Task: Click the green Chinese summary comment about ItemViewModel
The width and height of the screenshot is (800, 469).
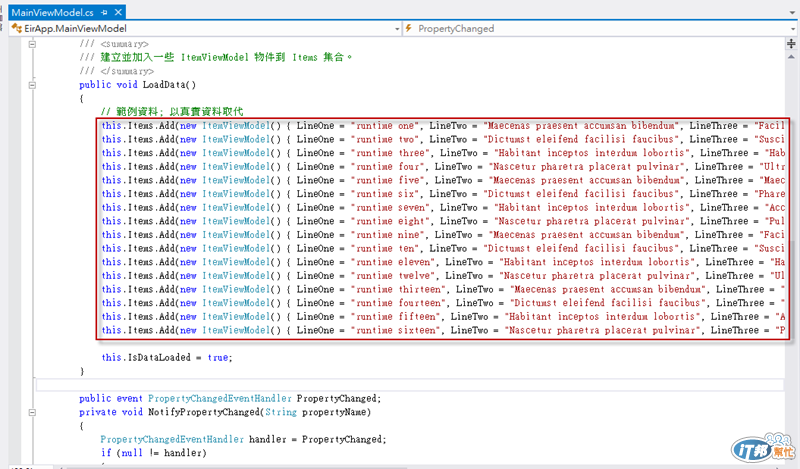Action: [x=216, y=57]
